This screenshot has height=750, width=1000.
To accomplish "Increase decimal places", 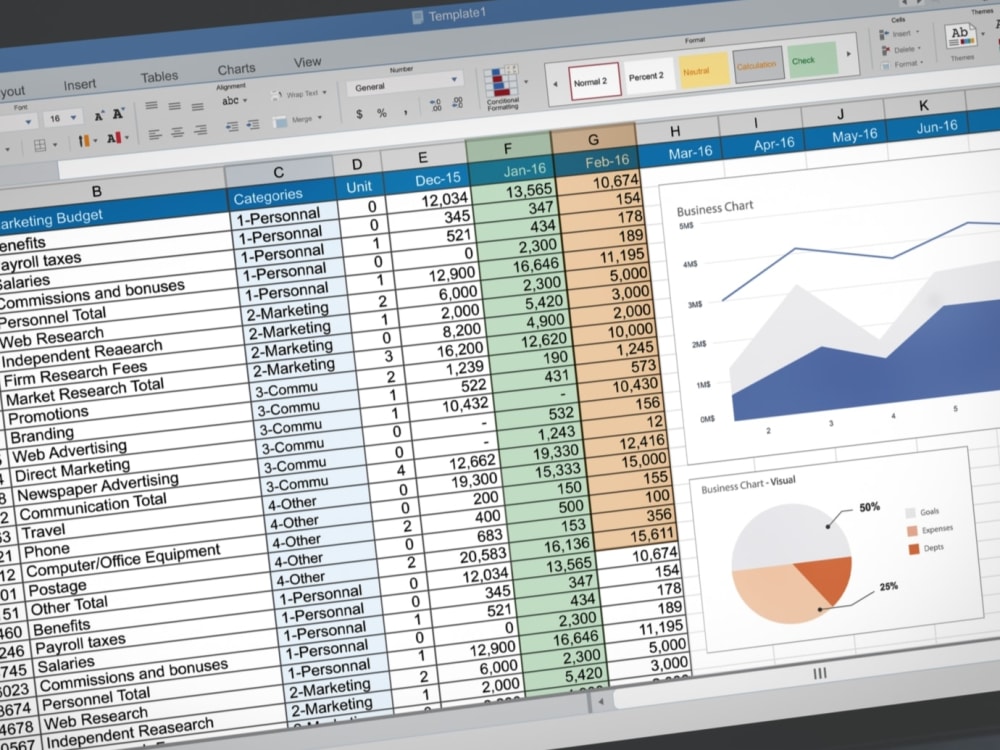I will pyautogui.click(x=436, y=105).
